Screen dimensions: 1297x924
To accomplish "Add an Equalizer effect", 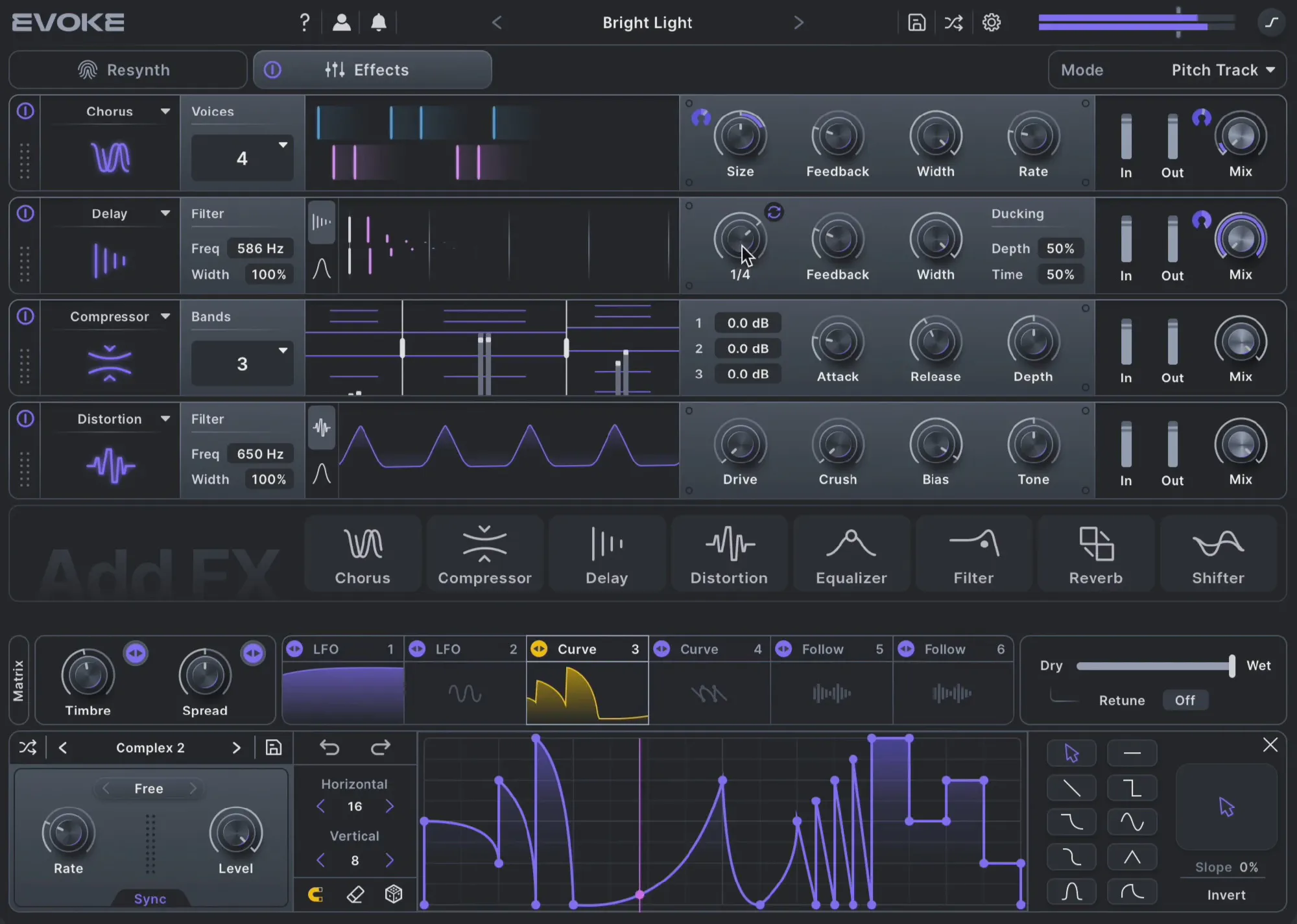I will click(x=851, y=555).
